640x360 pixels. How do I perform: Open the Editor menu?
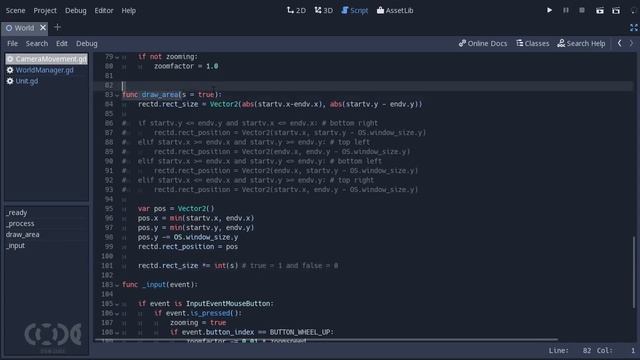104,11
